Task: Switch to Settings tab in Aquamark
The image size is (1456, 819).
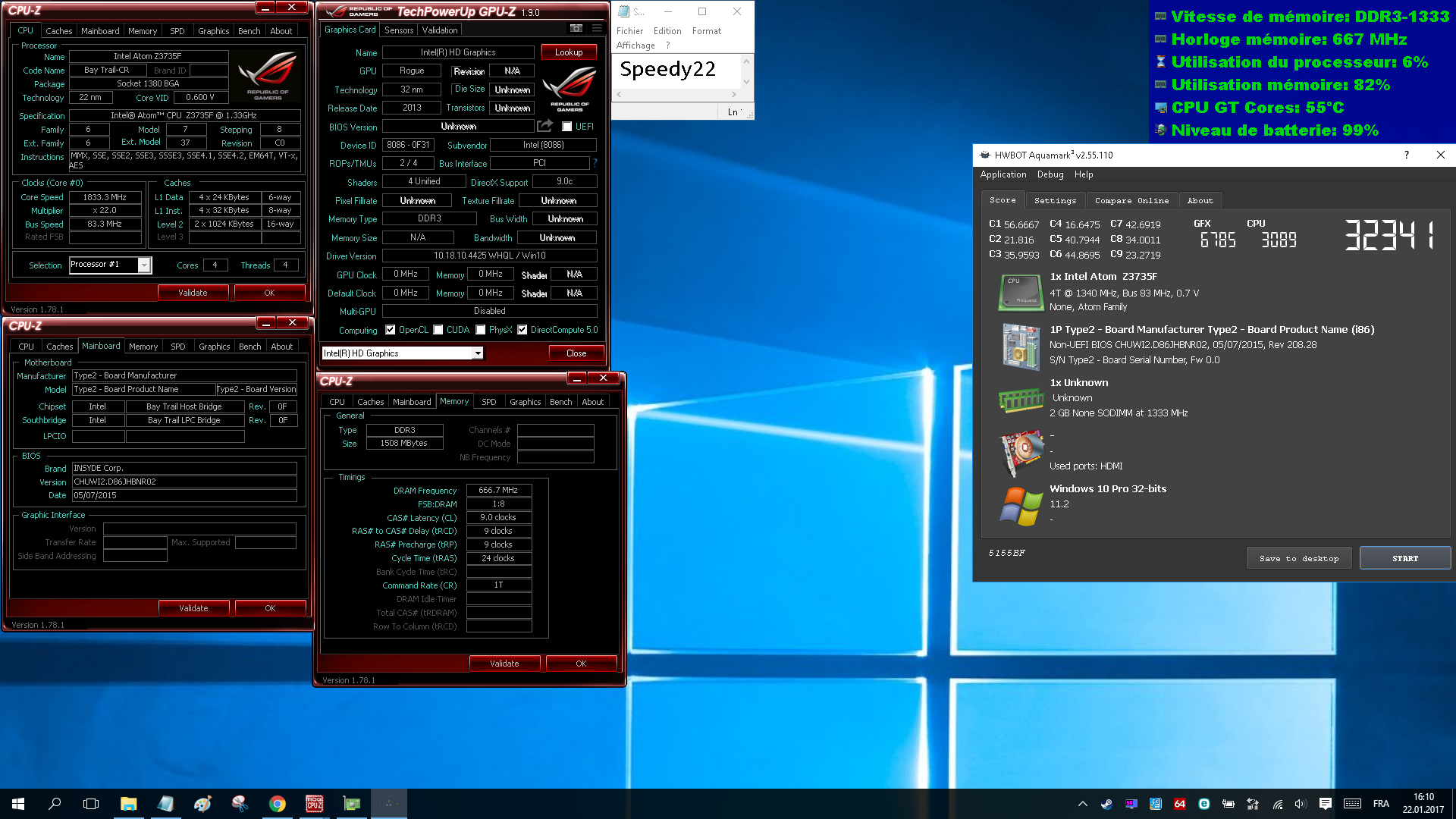Action: pyautogui.click(x=1055, y=201)
